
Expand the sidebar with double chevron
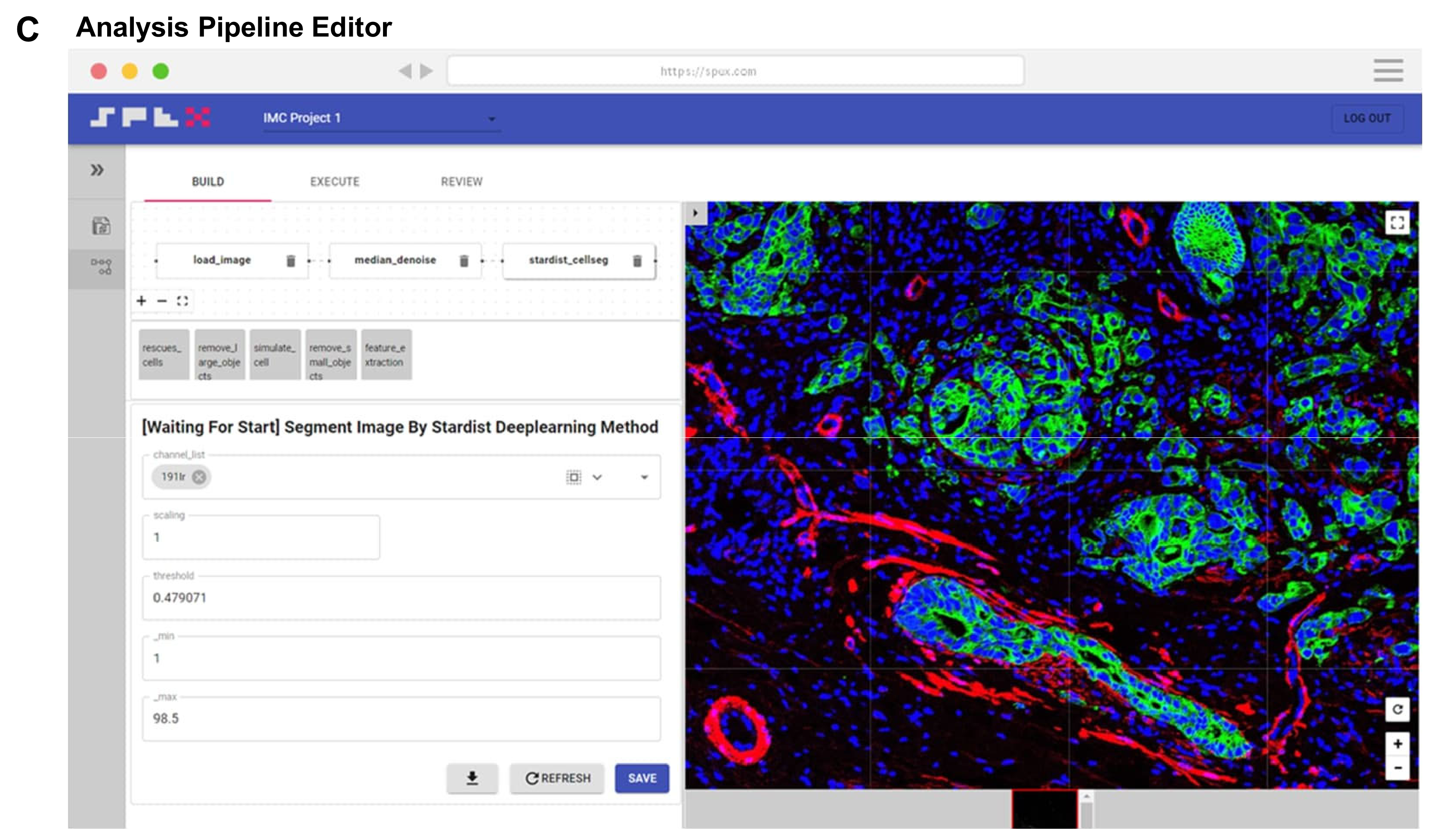click(x=97, y=170)
